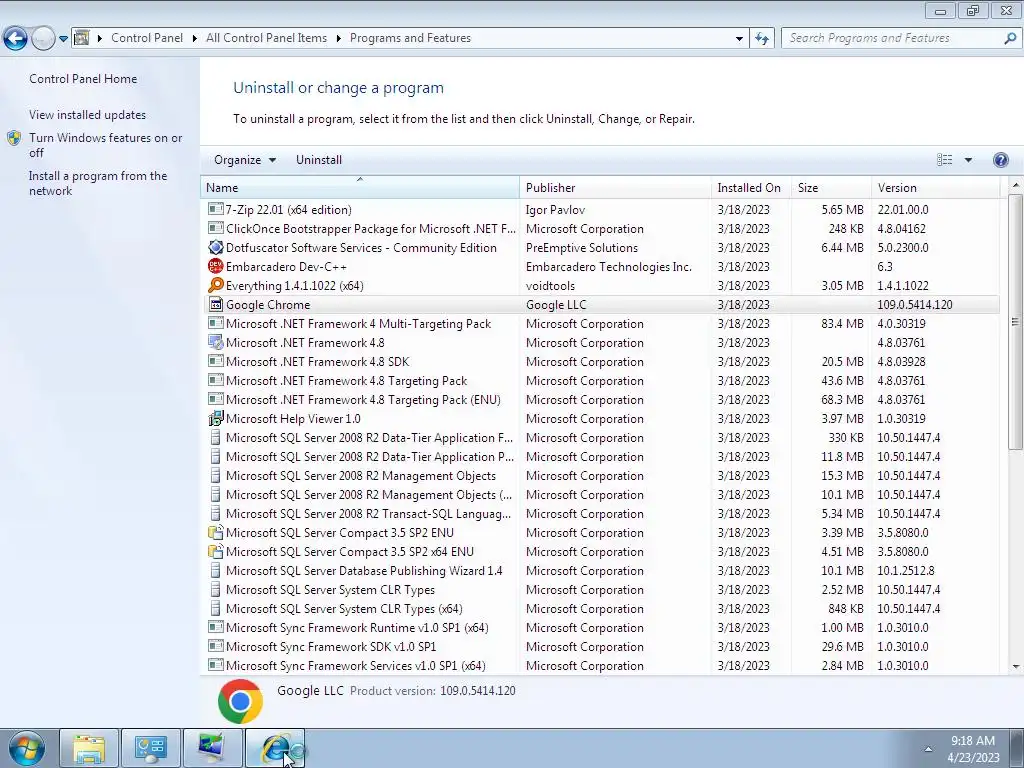1024x768 pixels.
Task: Click Install a program from the network
Action: [98, 184]
